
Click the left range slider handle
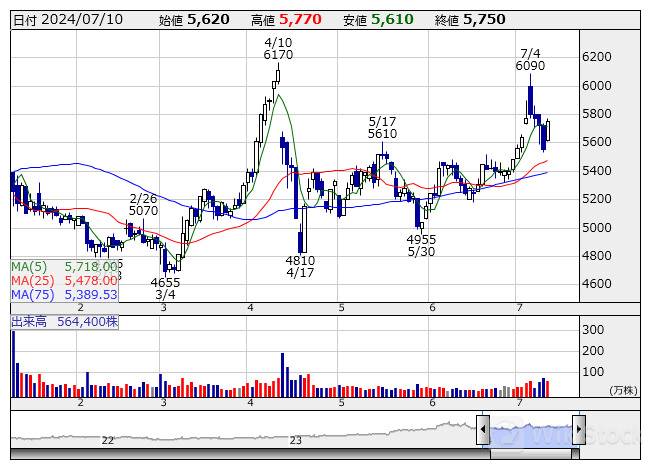click(483, 430)
